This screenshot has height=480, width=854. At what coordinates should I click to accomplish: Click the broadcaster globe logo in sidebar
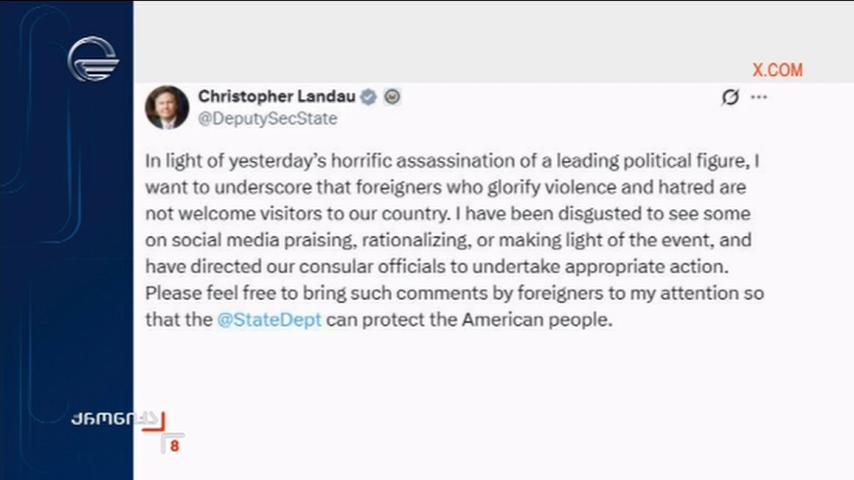pyautogui.click(x=93, y=59)
